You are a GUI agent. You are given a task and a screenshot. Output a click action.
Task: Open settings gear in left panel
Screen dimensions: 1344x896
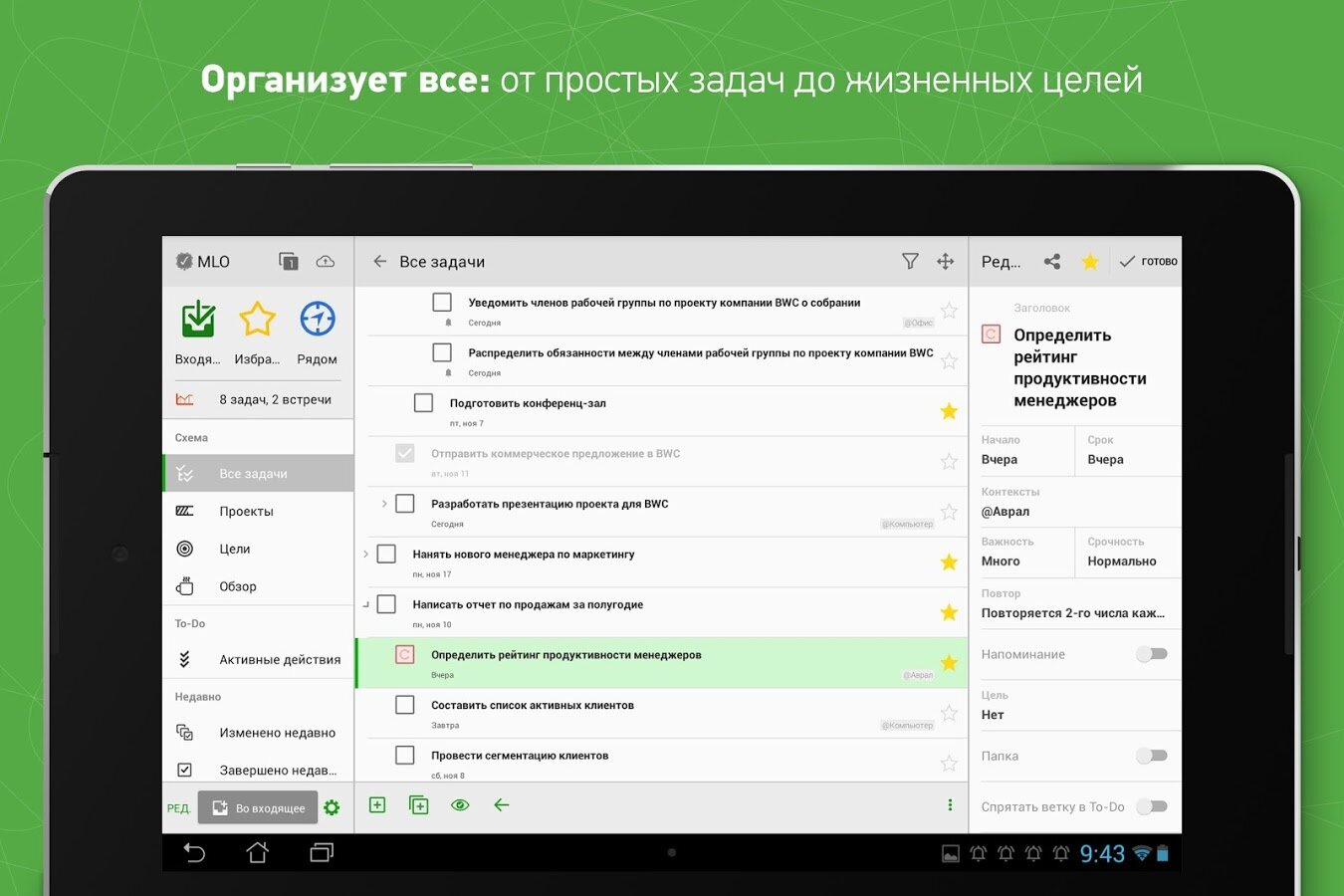pos(332,807)
